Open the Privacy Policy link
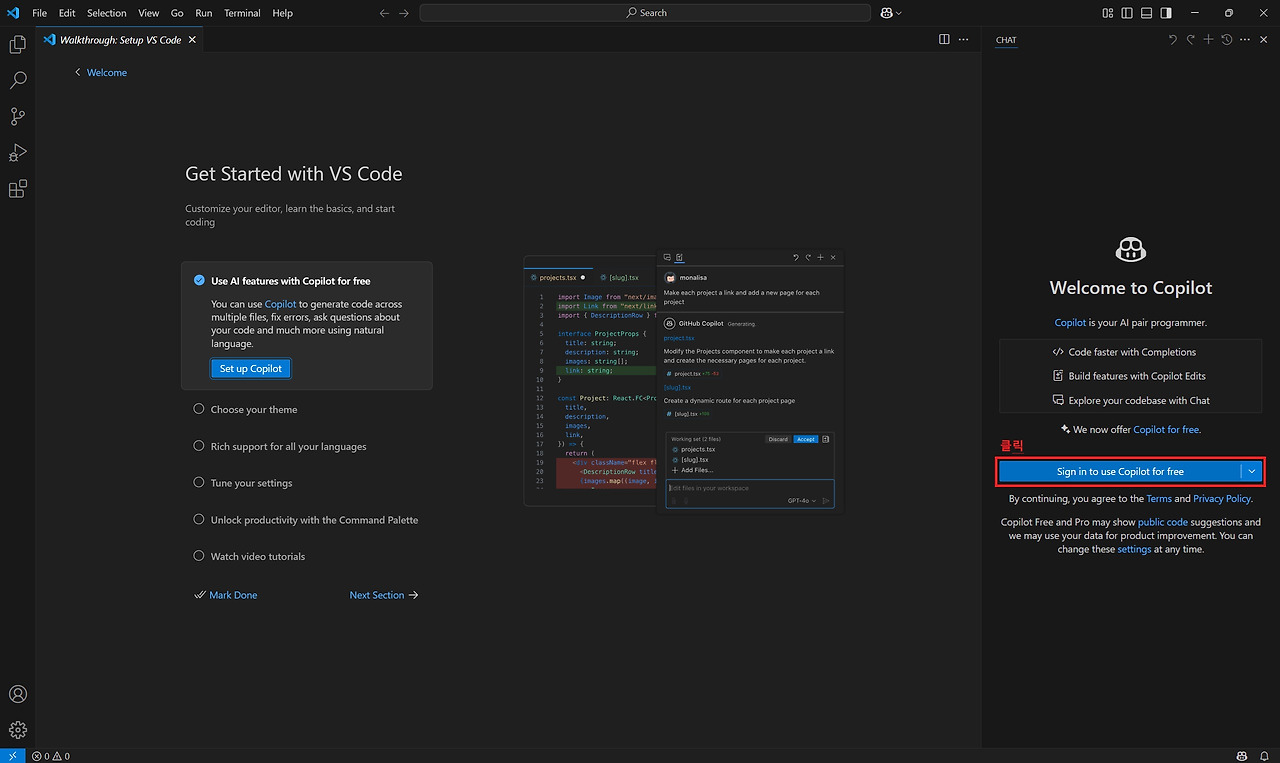1280x763 pixels. 1222,498
